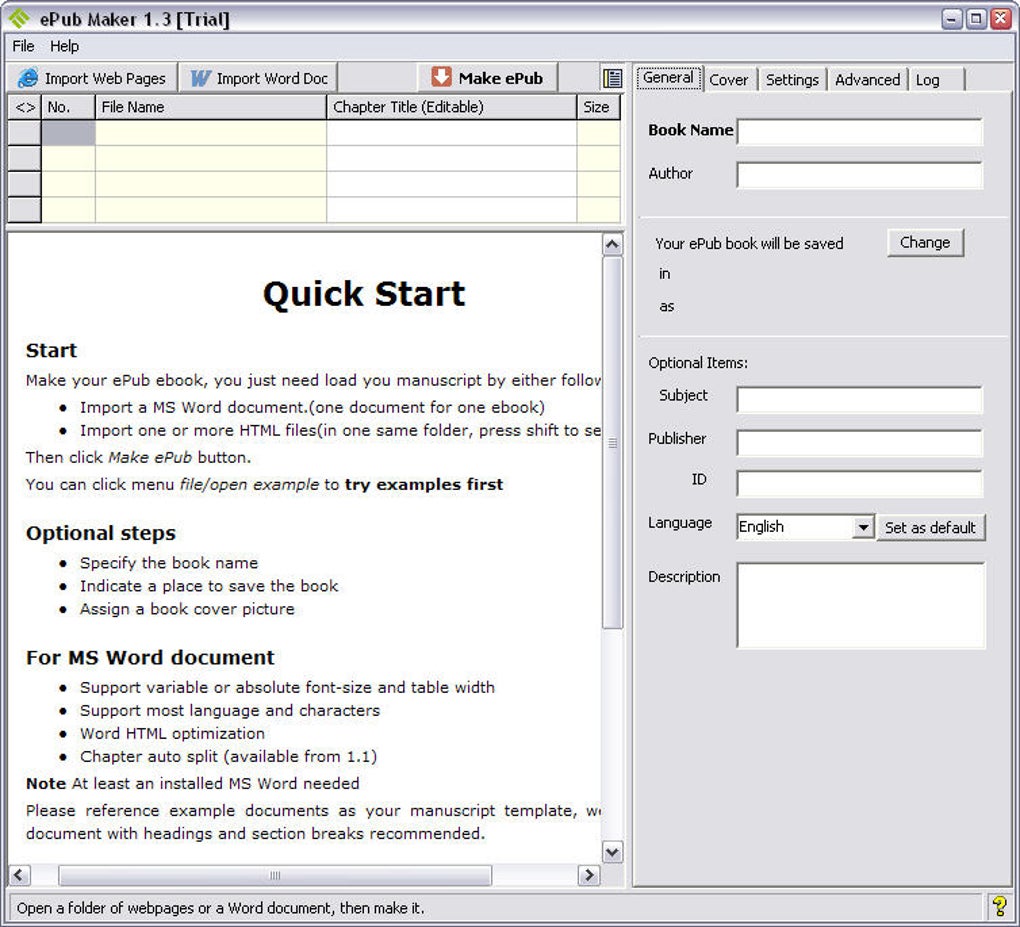Click the Import Word Doc toolbar button
This screenshot has height=927, width=1020.
coord(258,78)
